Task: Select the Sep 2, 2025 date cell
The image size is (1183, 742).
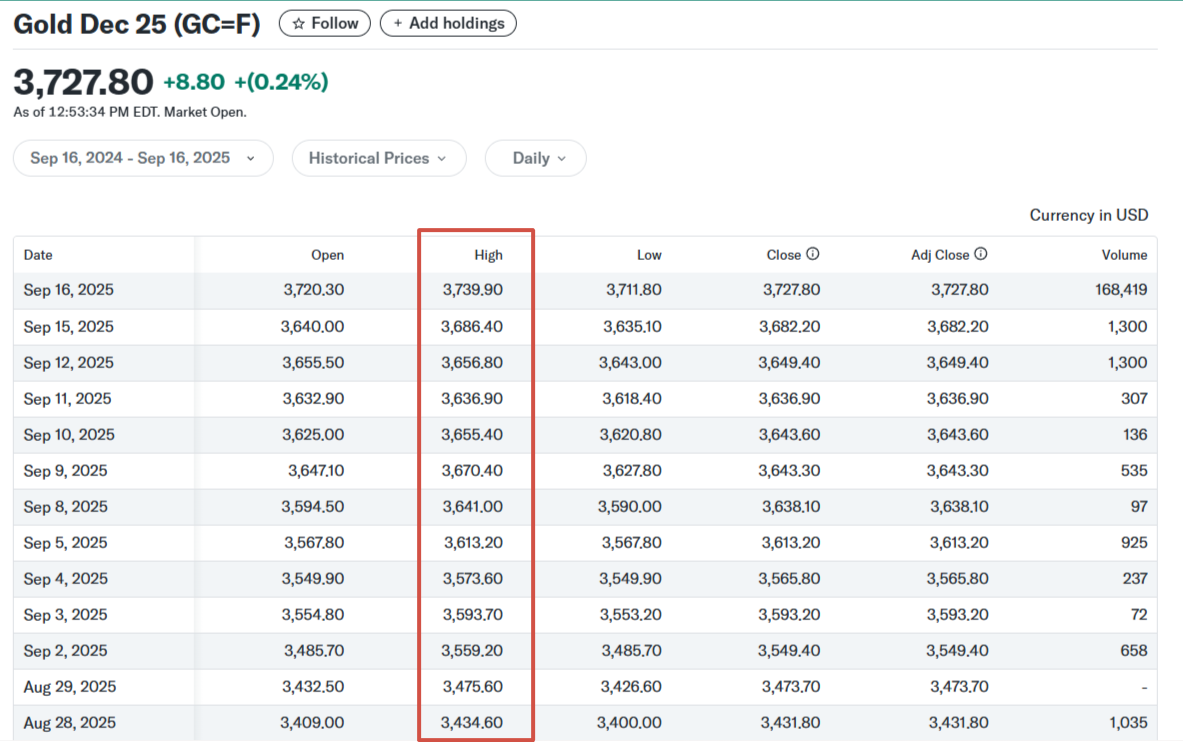Action: tap(66, 651)
